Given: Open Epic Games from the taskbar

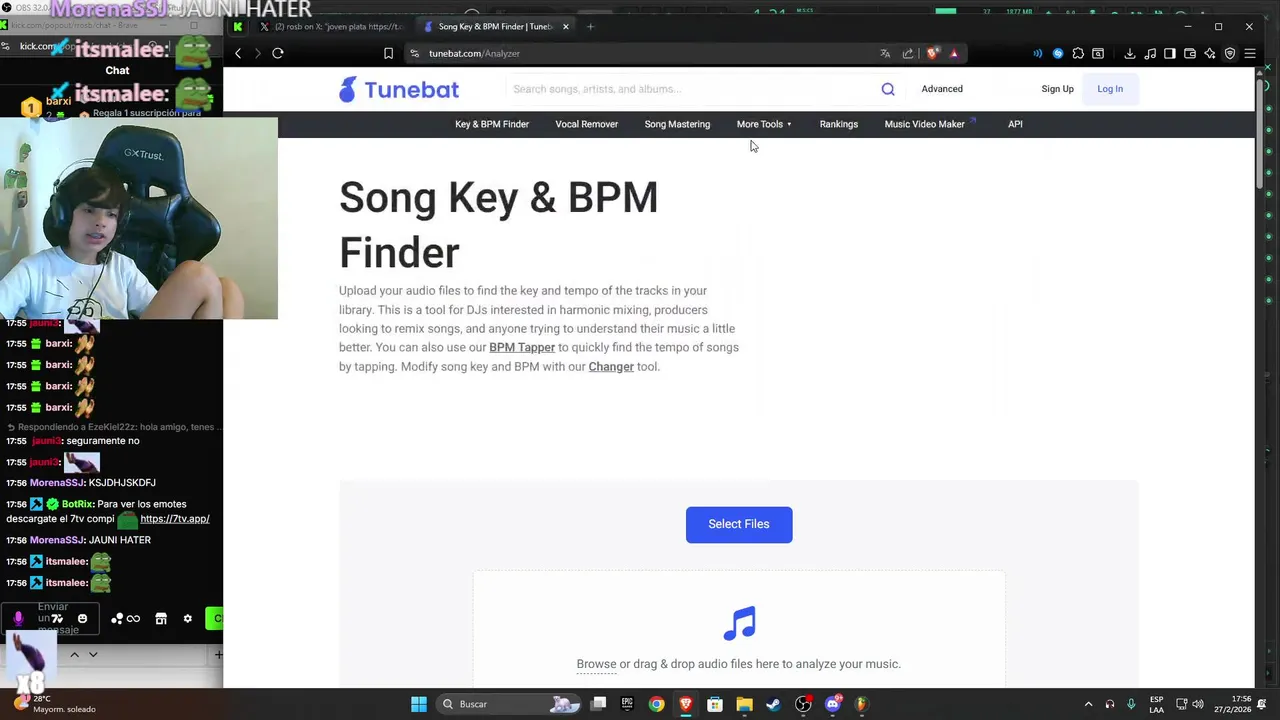Looking at the screenshot, I should pos(627,704).
